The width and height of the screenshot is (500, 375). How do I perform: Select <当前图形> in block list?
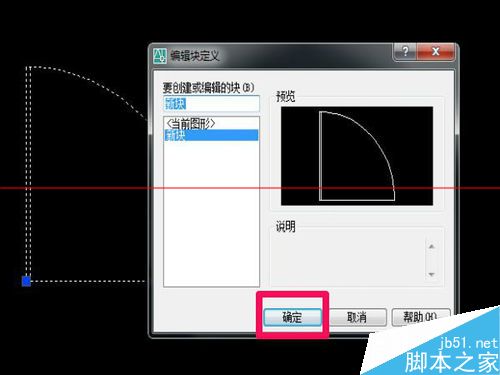(211, 124)
